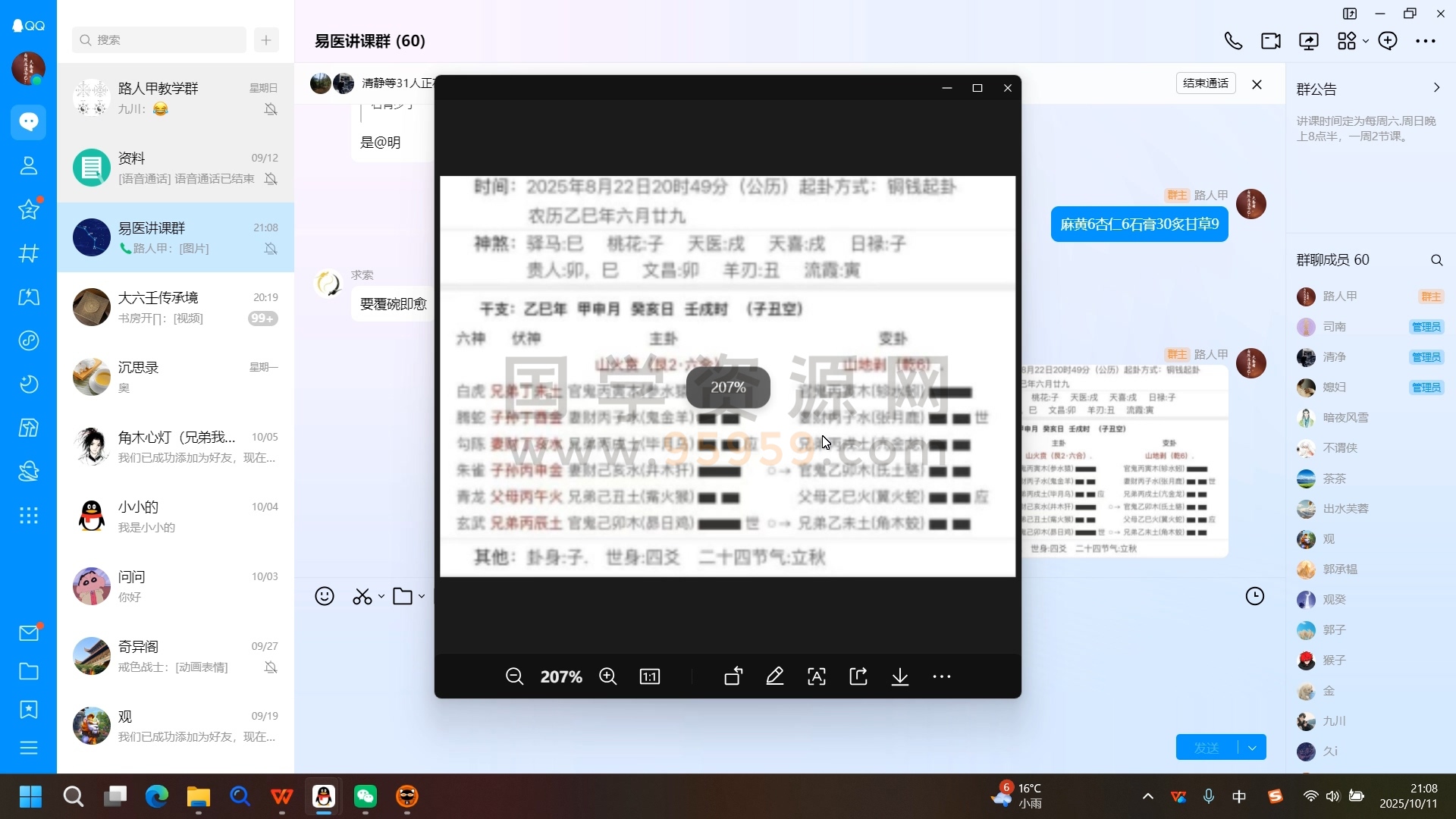The height and width of the screenshot is (819, 1456).
Task: Download the viewed image
Action: 900,676
